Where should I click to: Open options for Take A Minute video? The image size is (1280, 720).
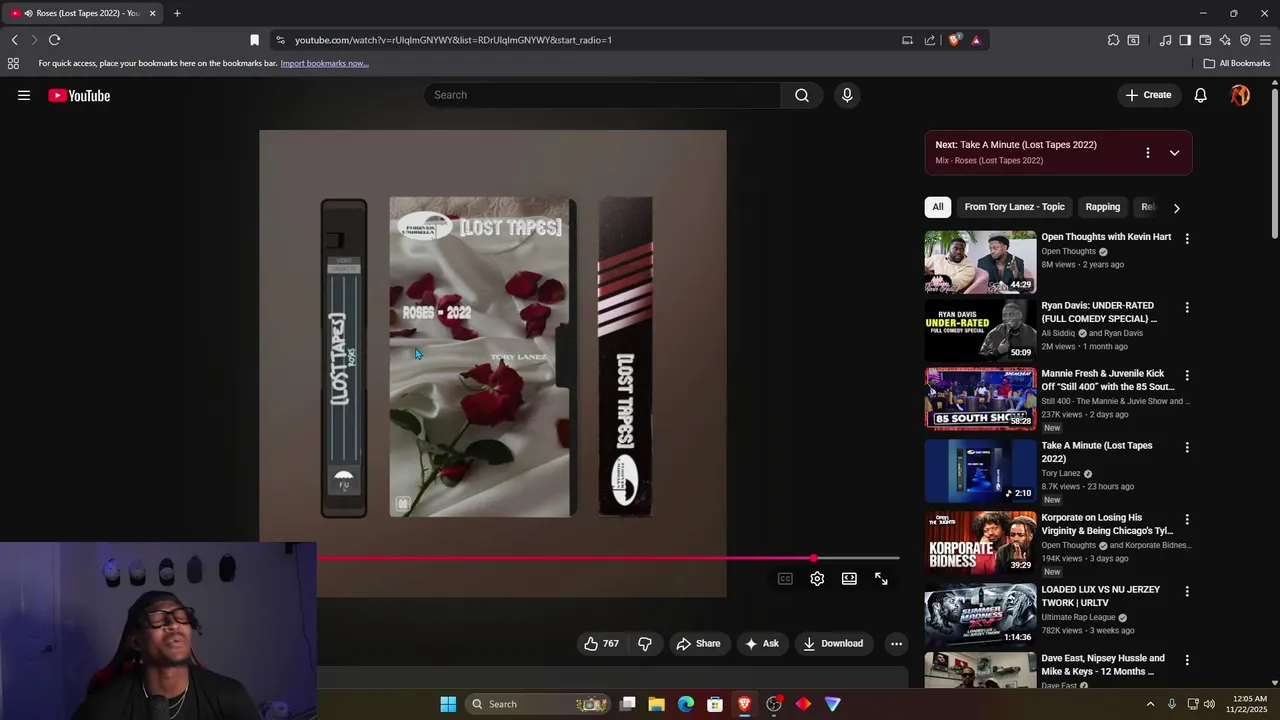(x=1187, y=447)
